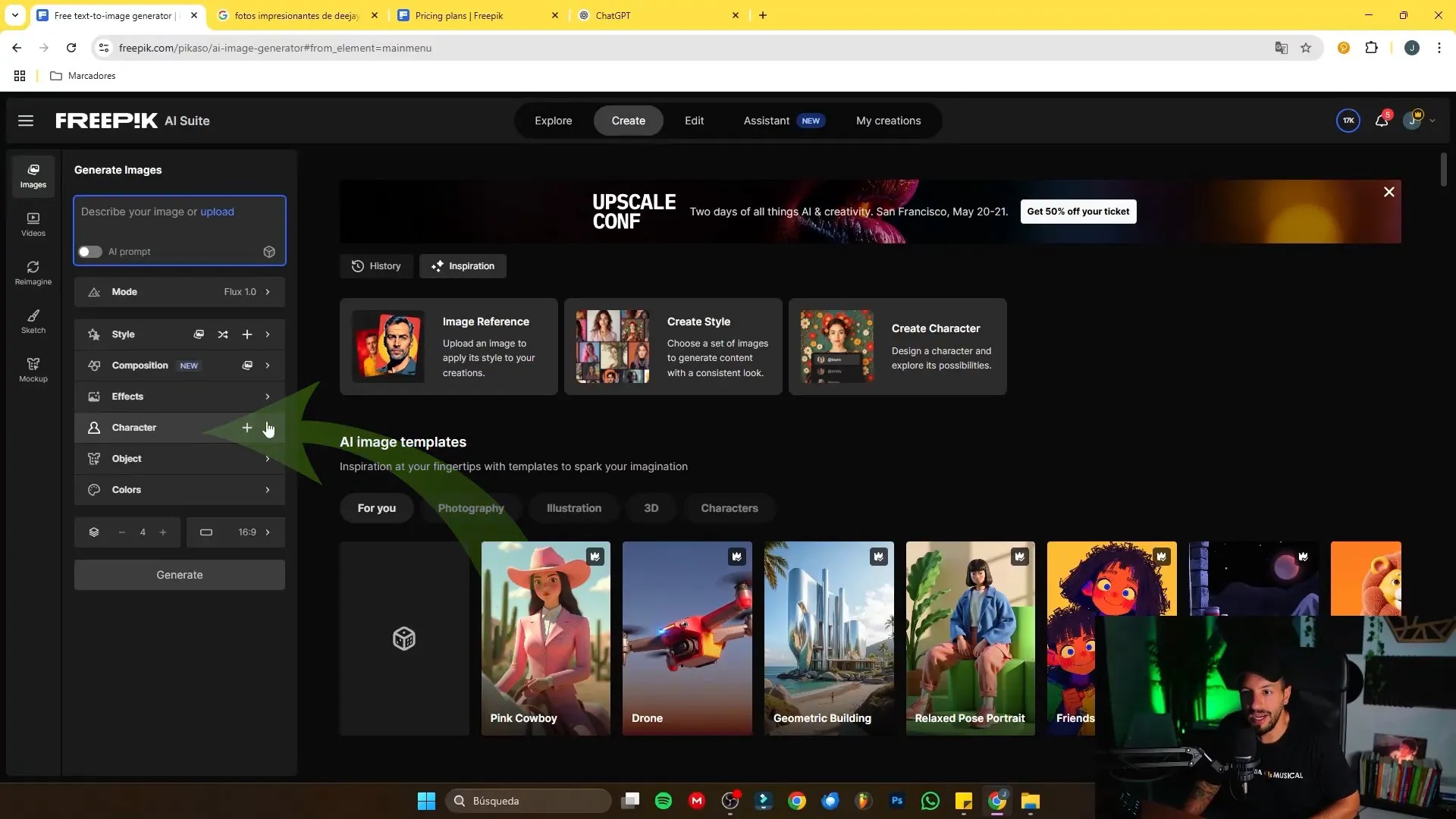Click the random prompt dice icon in prompt box
This screenshot has height=819, width=1456.
pyautogui.click(x=269, y=252)
